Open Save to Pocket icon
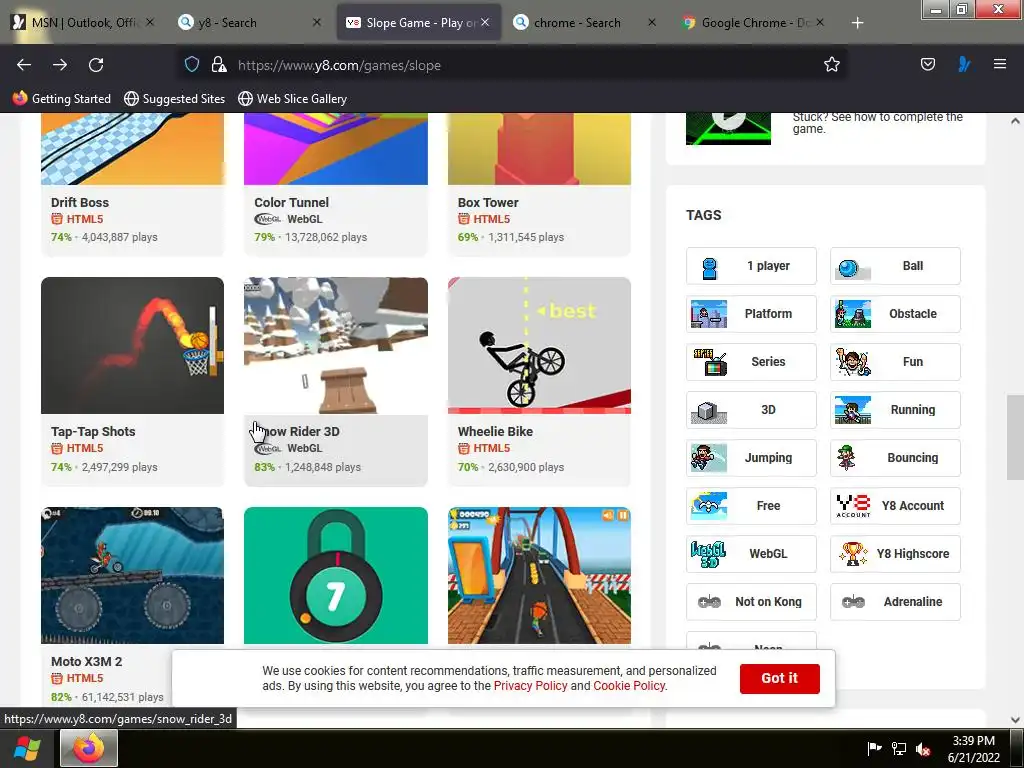 tap(927, 65)
